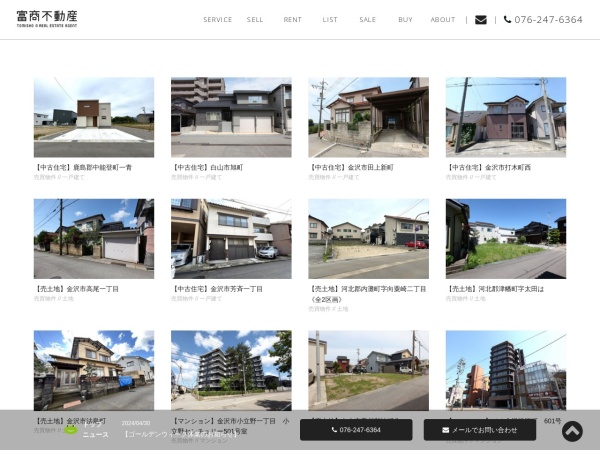Click the 【中古住宅】鹿島郡中能登町一青 title
Viewport: 600px width, 450px height.
pyautogui.click(x=83, y=167)
